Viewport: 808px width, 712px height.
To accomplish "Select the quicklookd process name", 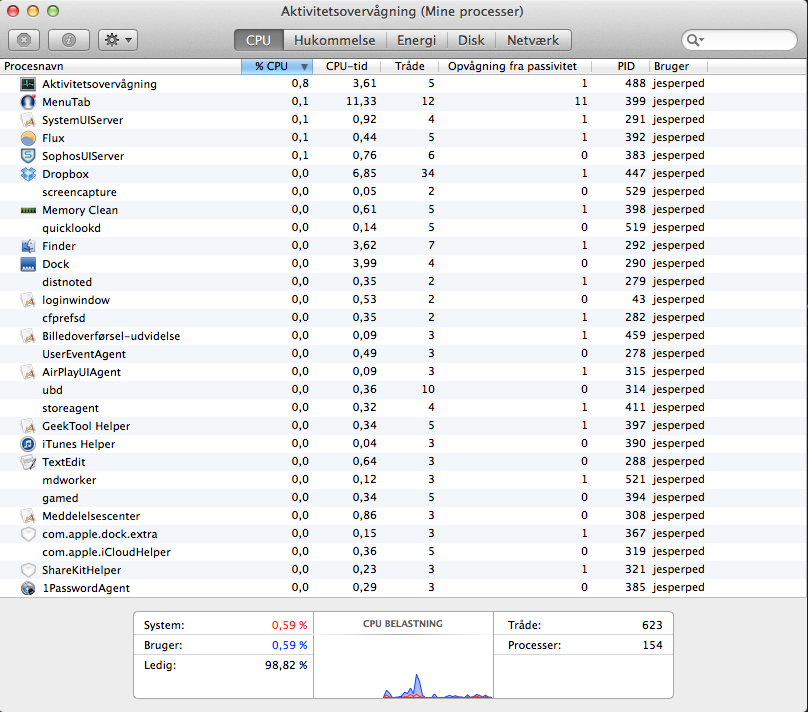I will click(71, 228).
